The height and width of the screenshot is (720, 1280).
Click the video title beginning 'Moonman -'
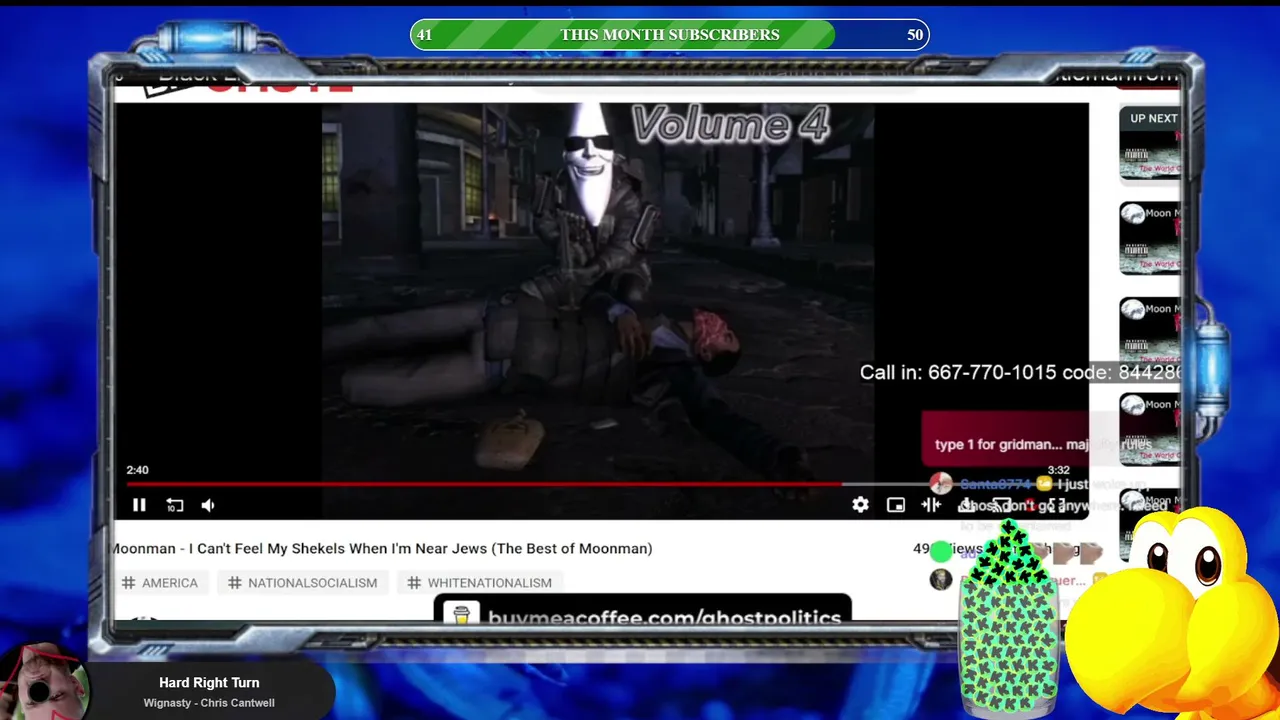pyautogui.click(x=382, y=548)
